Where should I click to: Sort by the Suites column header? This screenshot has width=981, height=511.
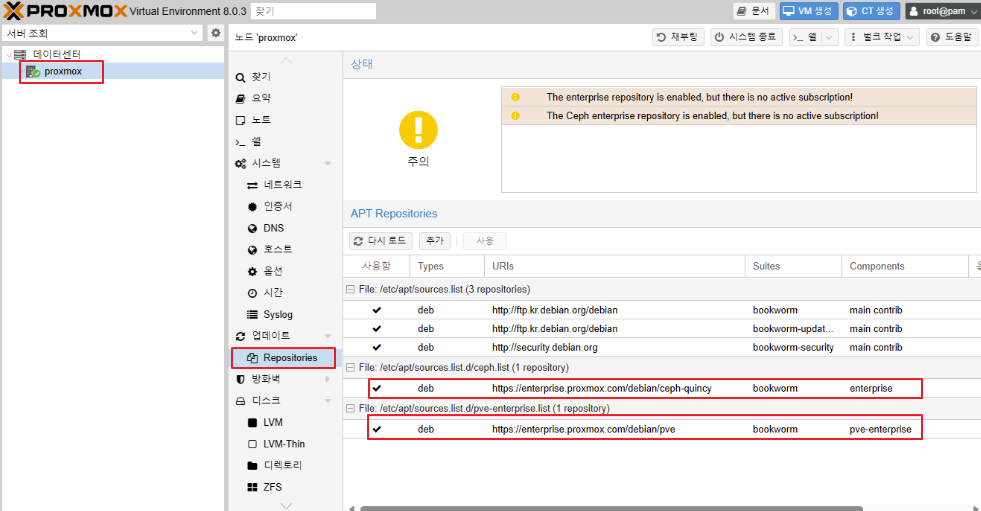click(x=793, y=266)
